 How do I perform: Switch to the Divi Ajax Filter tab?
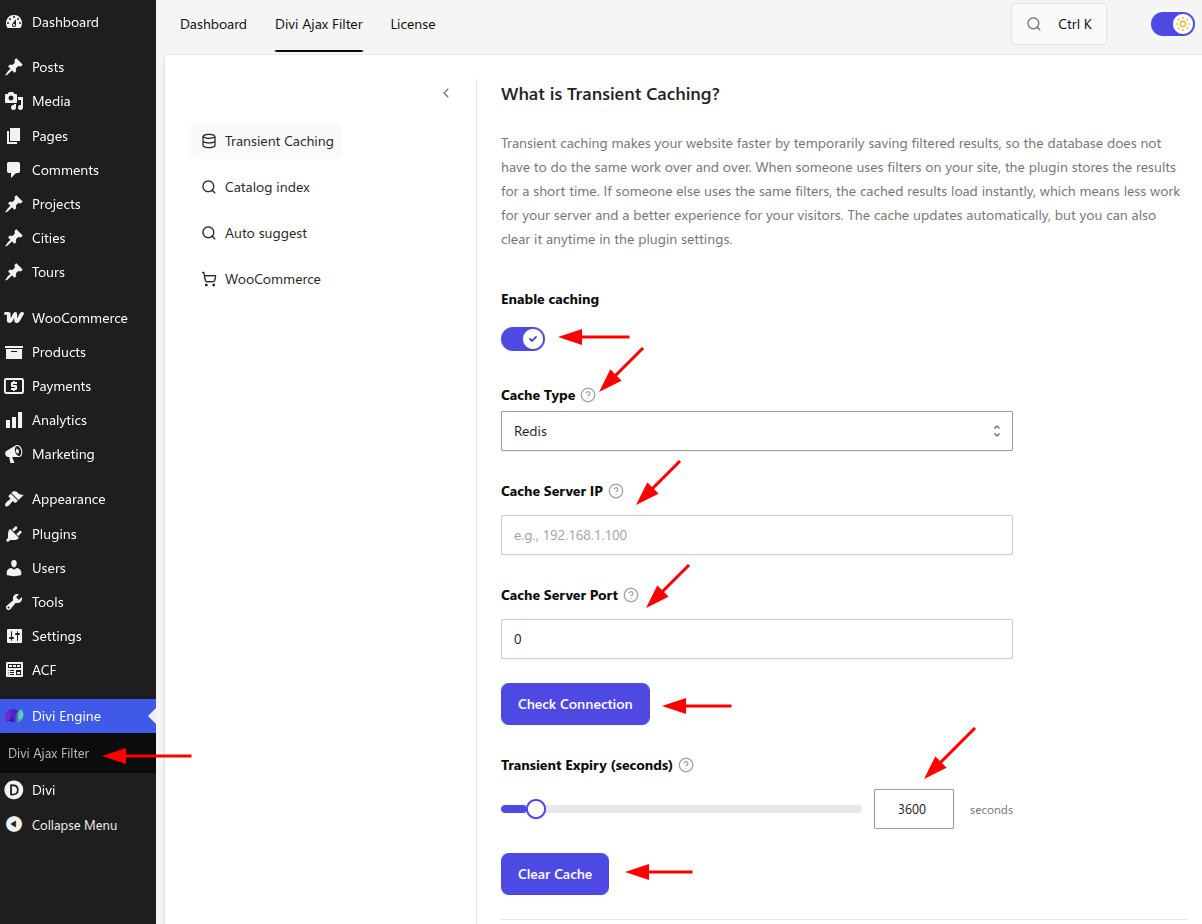point(319,24)
